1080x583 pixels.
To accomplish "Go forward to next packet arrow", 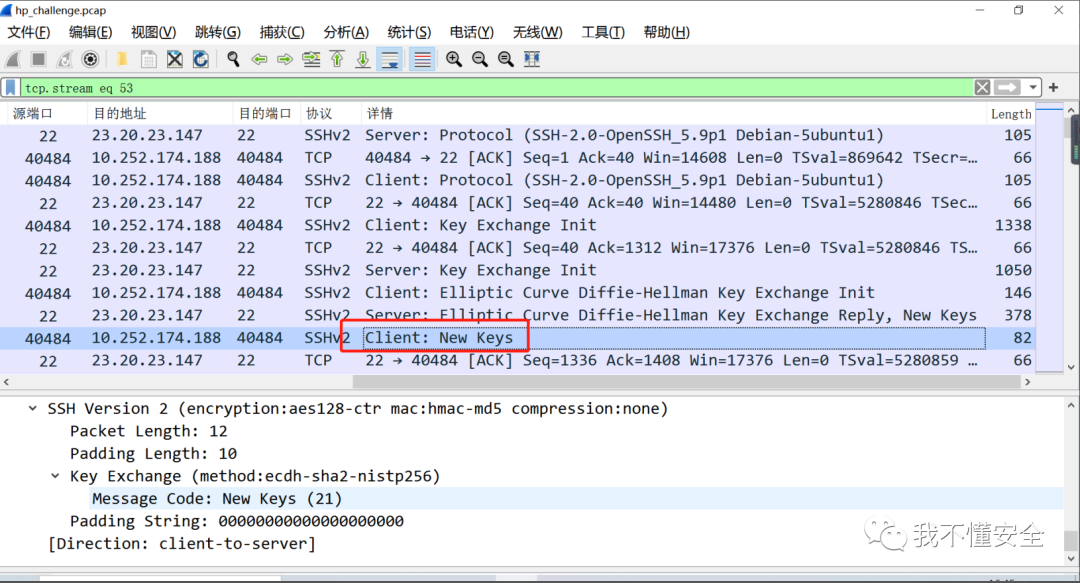I will click(285, 59).
